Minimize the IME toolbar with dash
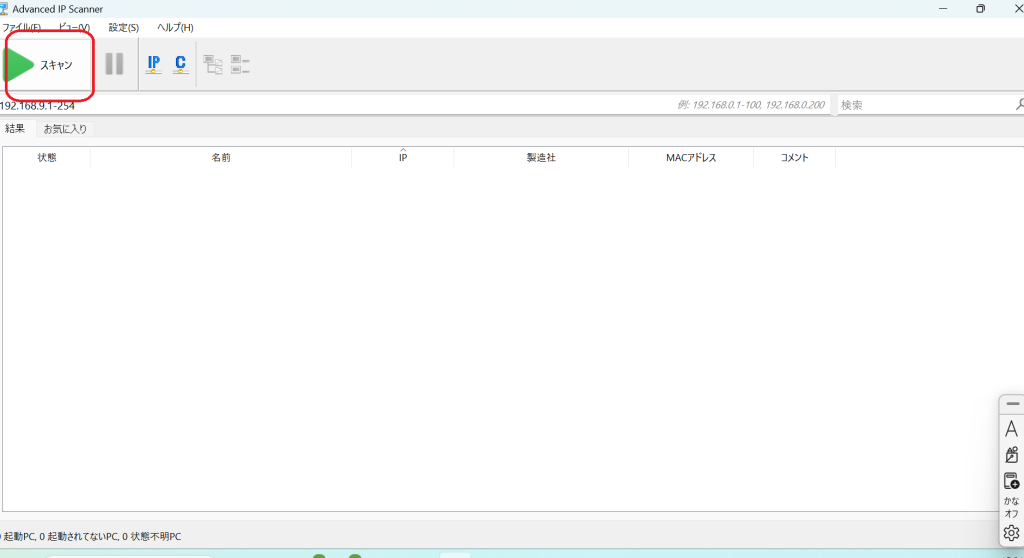Image resolution: width=1024 pixels, height=558 pixels. 1012,403
